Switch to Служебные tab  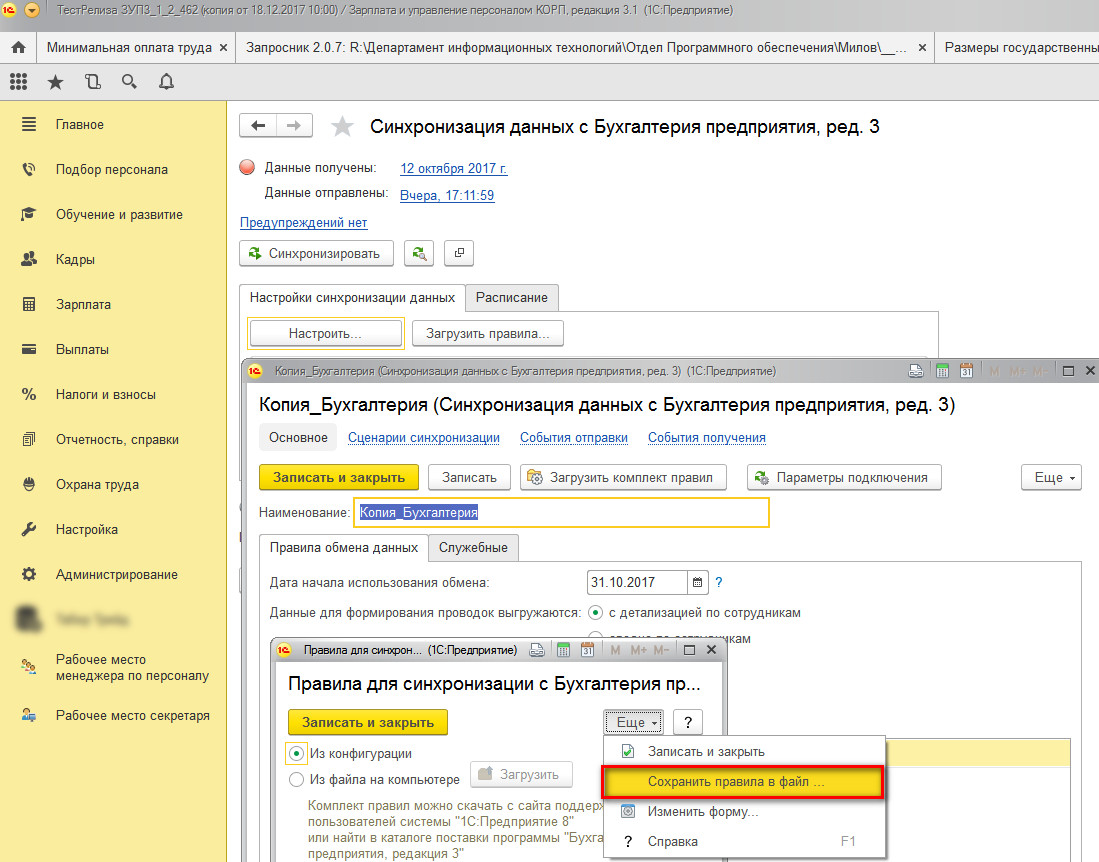pyautogui.click(x=473, y=547)
